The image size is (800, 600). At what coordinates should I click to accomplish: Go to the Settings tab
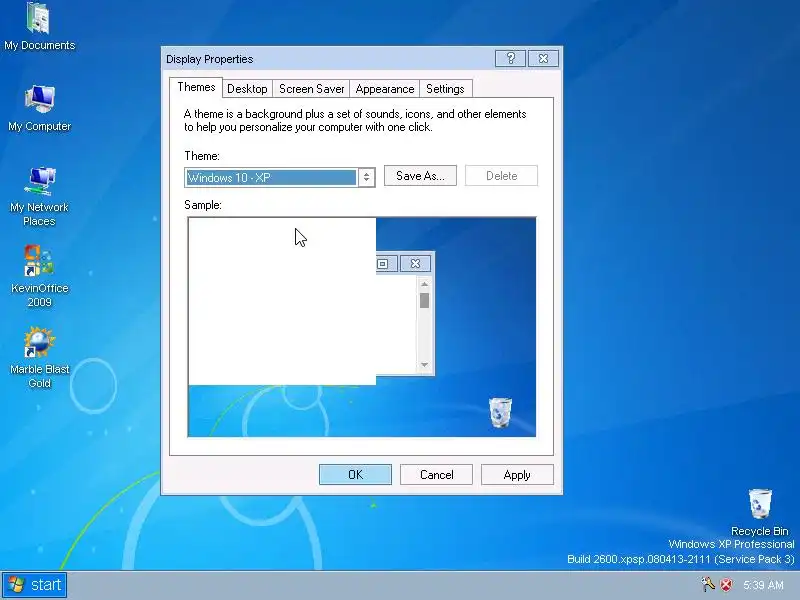coord(445,89)
